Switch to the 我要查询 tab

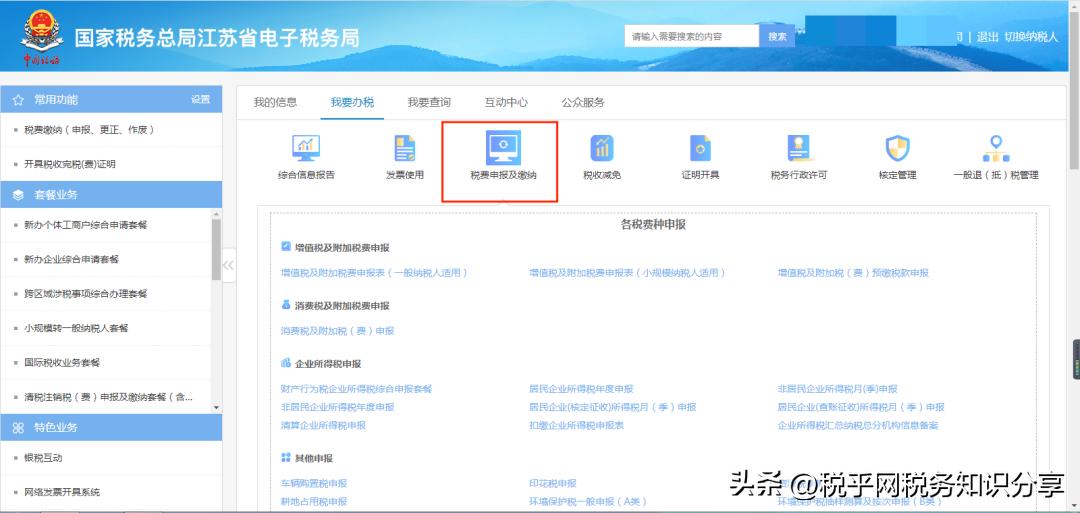(x=429, y=102)
